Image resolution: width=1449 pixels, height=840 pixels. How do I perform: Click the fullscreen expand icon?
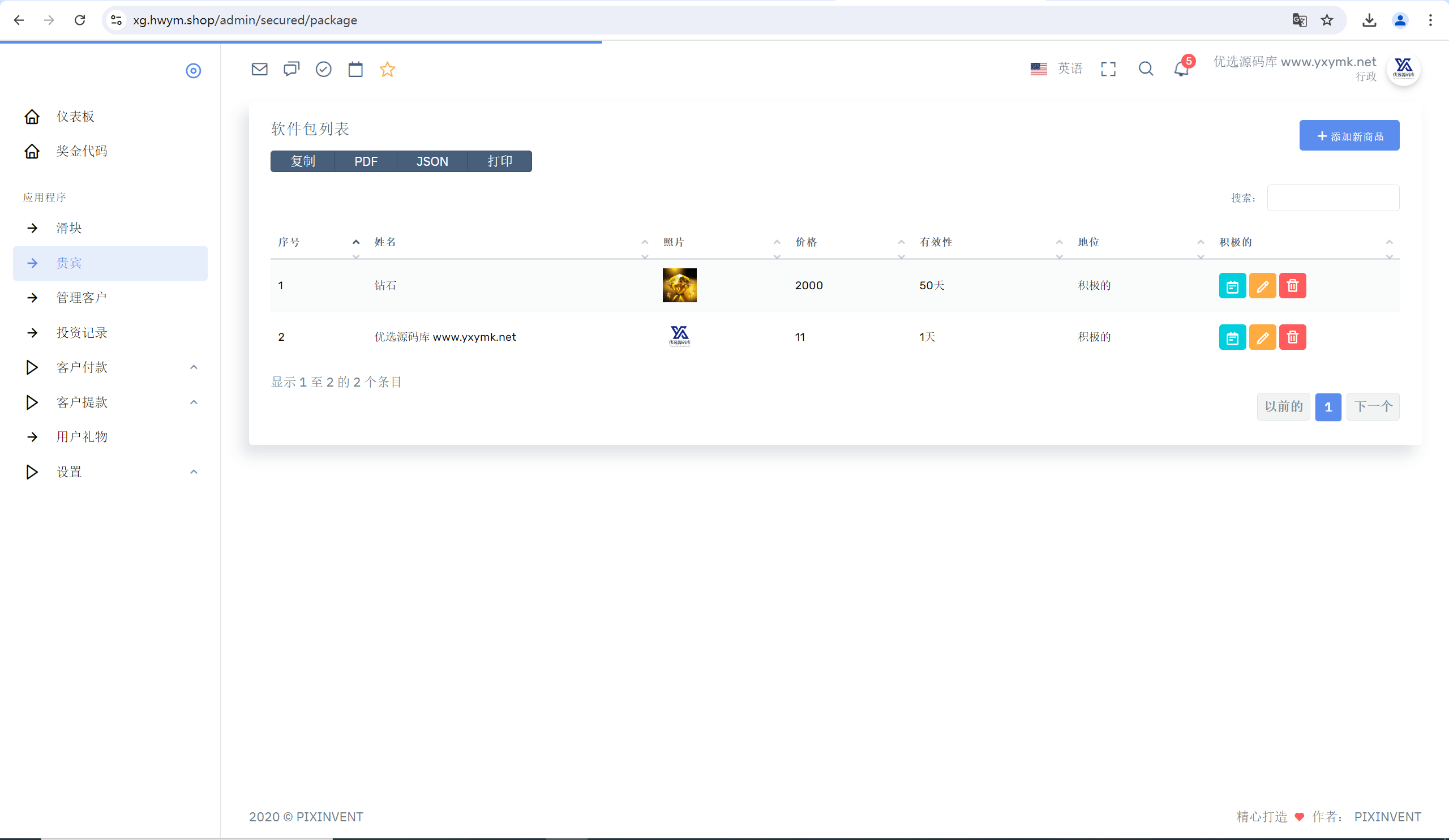(x=1108, y=69)
